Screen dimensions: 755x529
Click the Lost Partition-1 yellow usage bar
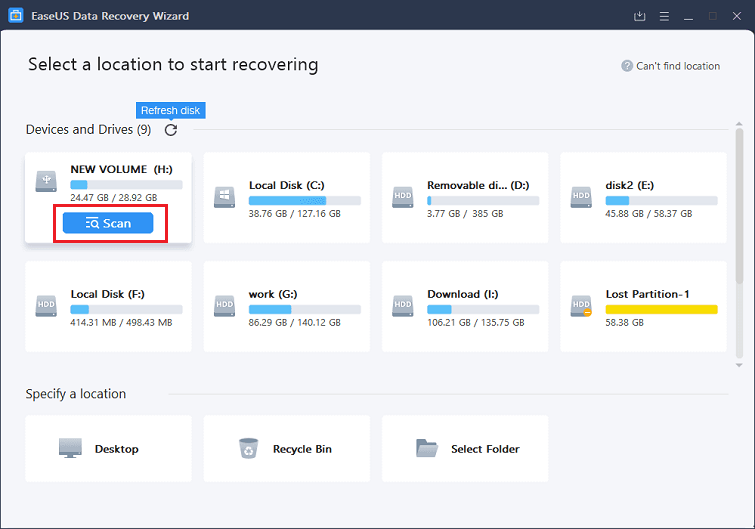tap(661, 310)
